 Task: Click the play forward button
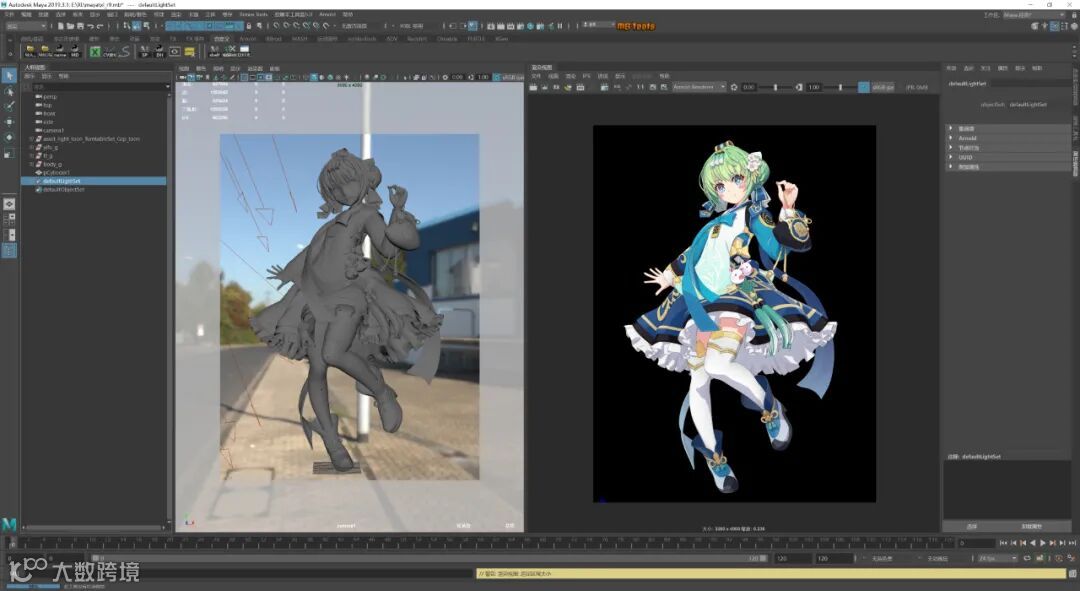(1043, 543)
